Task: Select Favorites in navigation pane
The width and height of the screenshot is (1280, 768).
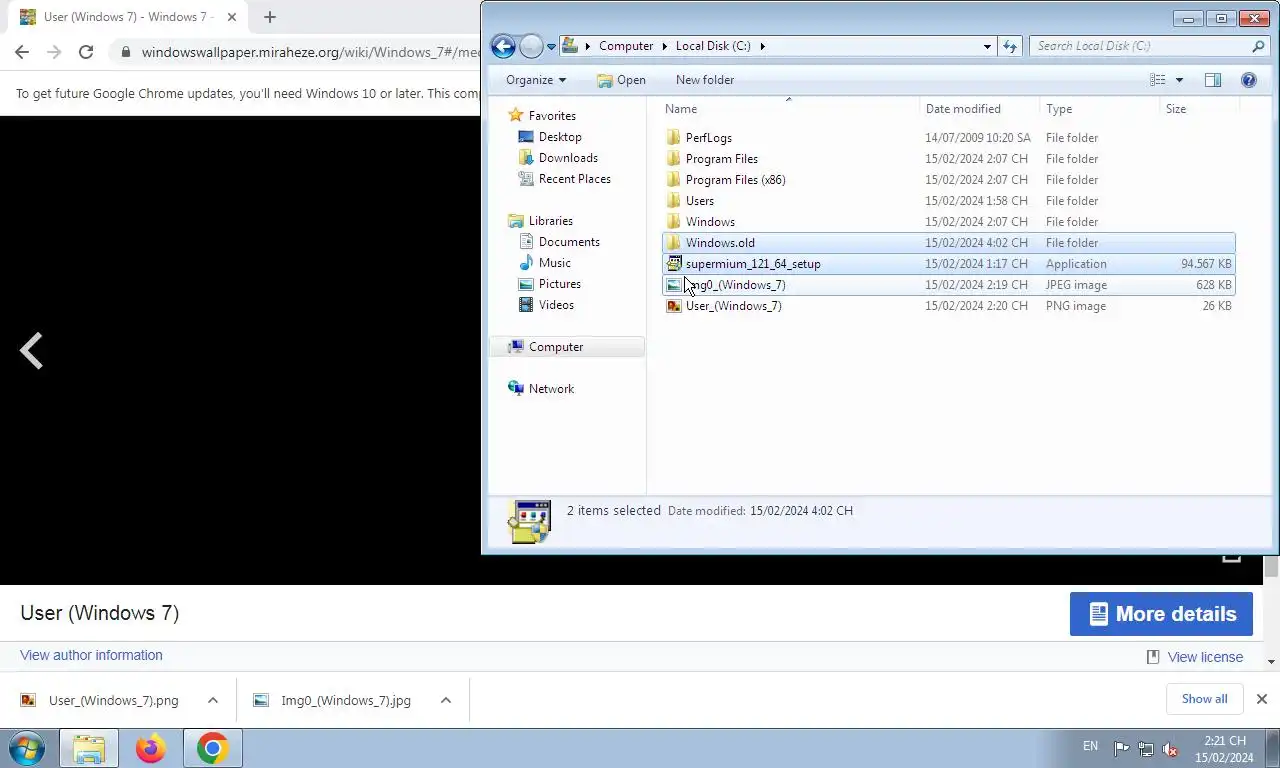Action: coord(552,116)
